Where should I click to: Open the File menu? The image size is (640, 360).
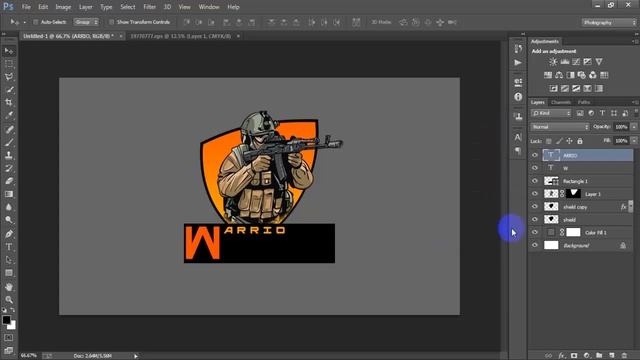point(26,7)
